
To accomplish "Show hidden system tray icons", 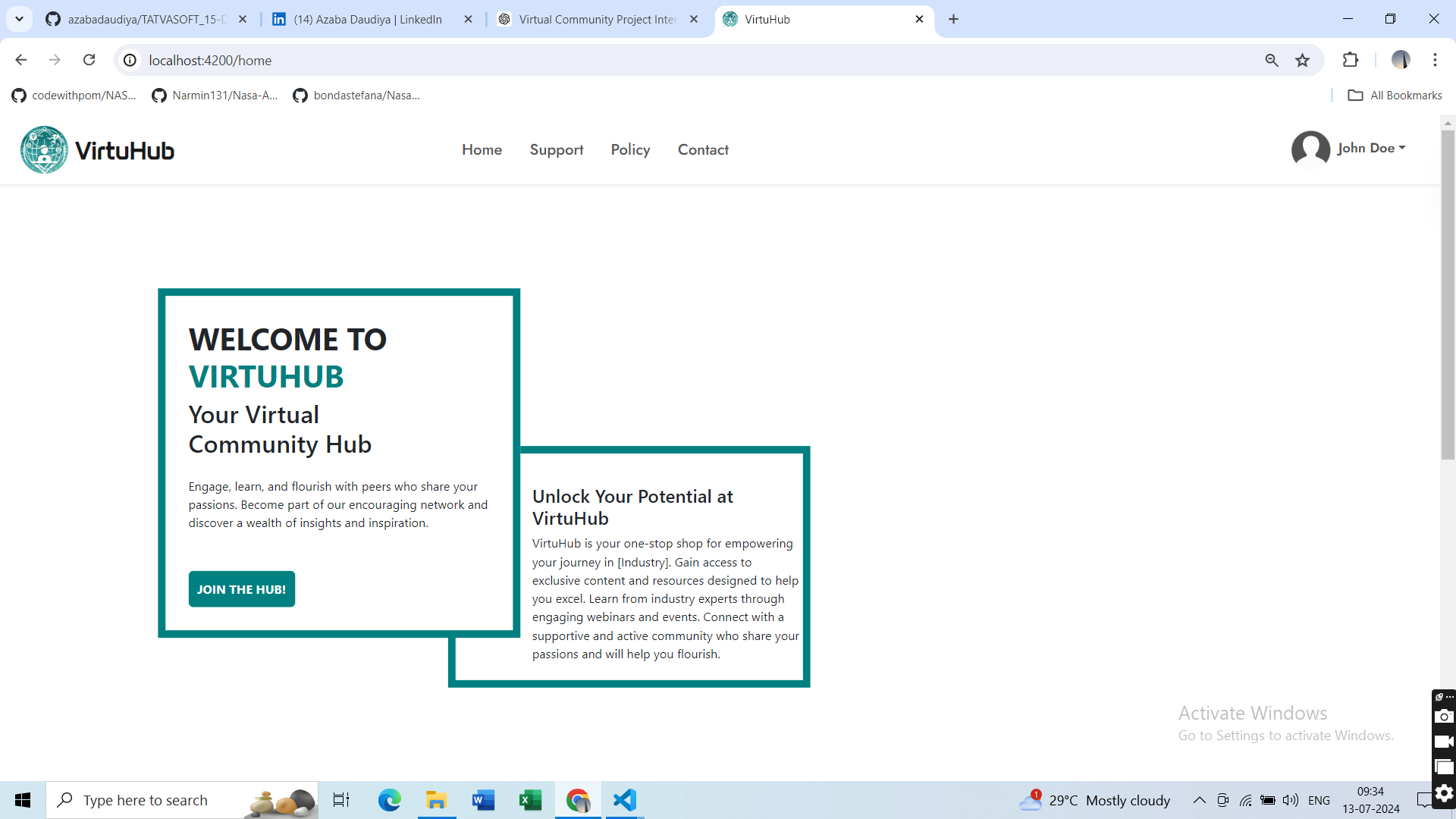I will point(1200,800).
